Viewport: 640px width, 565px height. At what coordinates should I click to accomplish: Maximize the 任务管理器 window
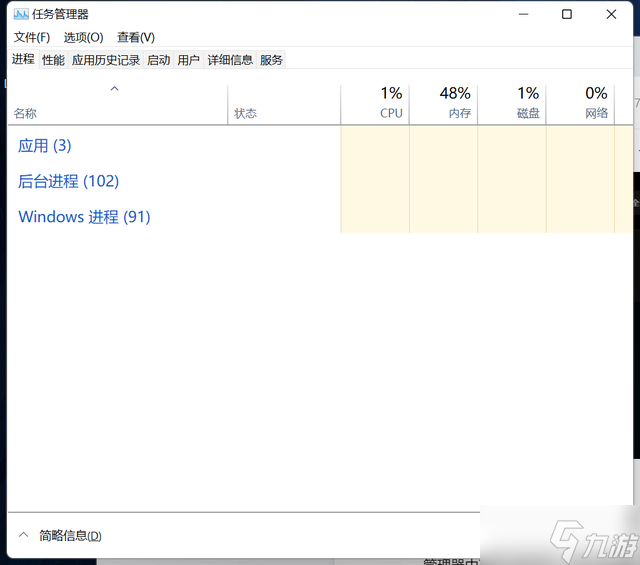[567, 14]
